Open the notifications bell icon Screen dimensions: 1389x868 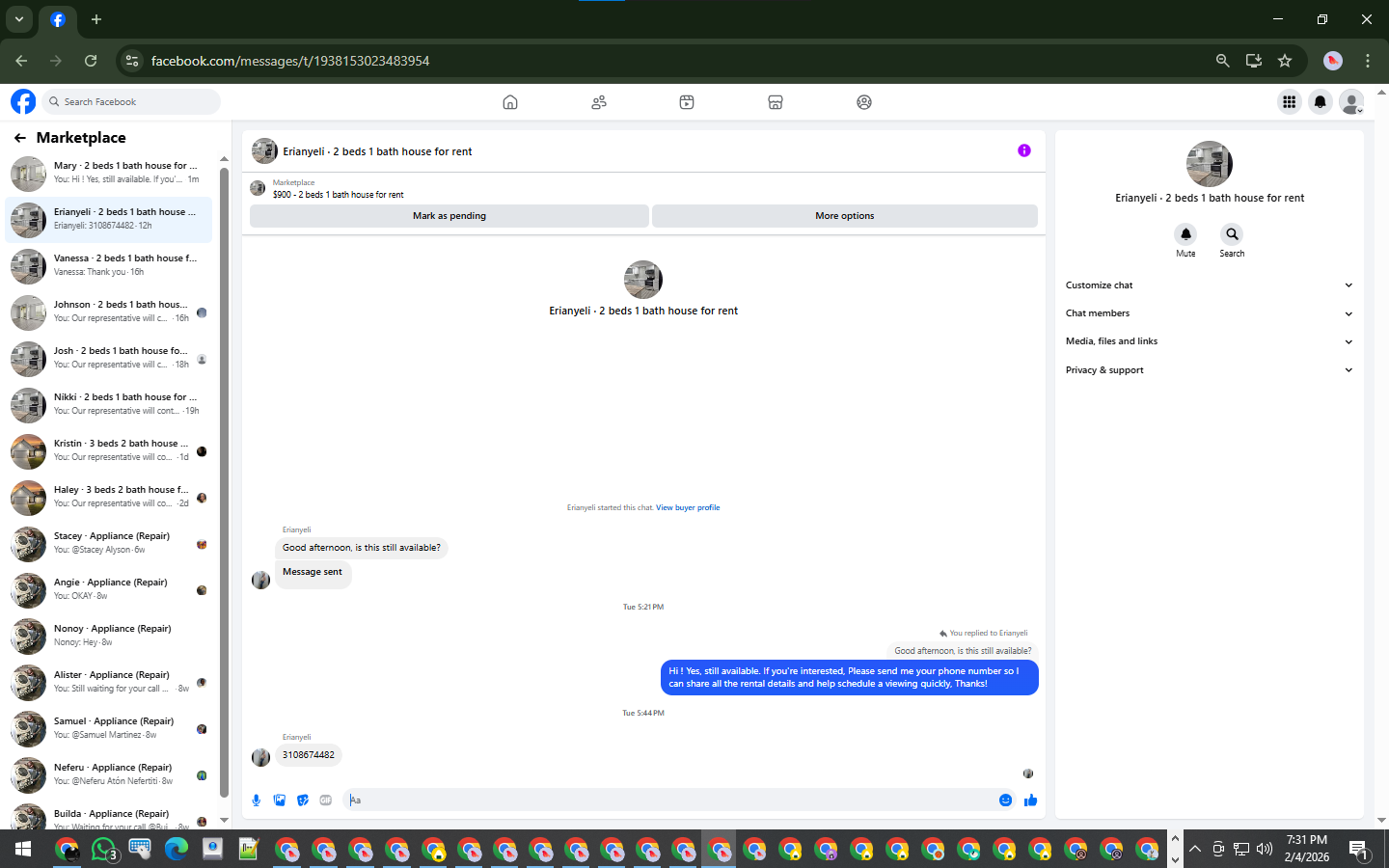click(x=1321, y=101)
